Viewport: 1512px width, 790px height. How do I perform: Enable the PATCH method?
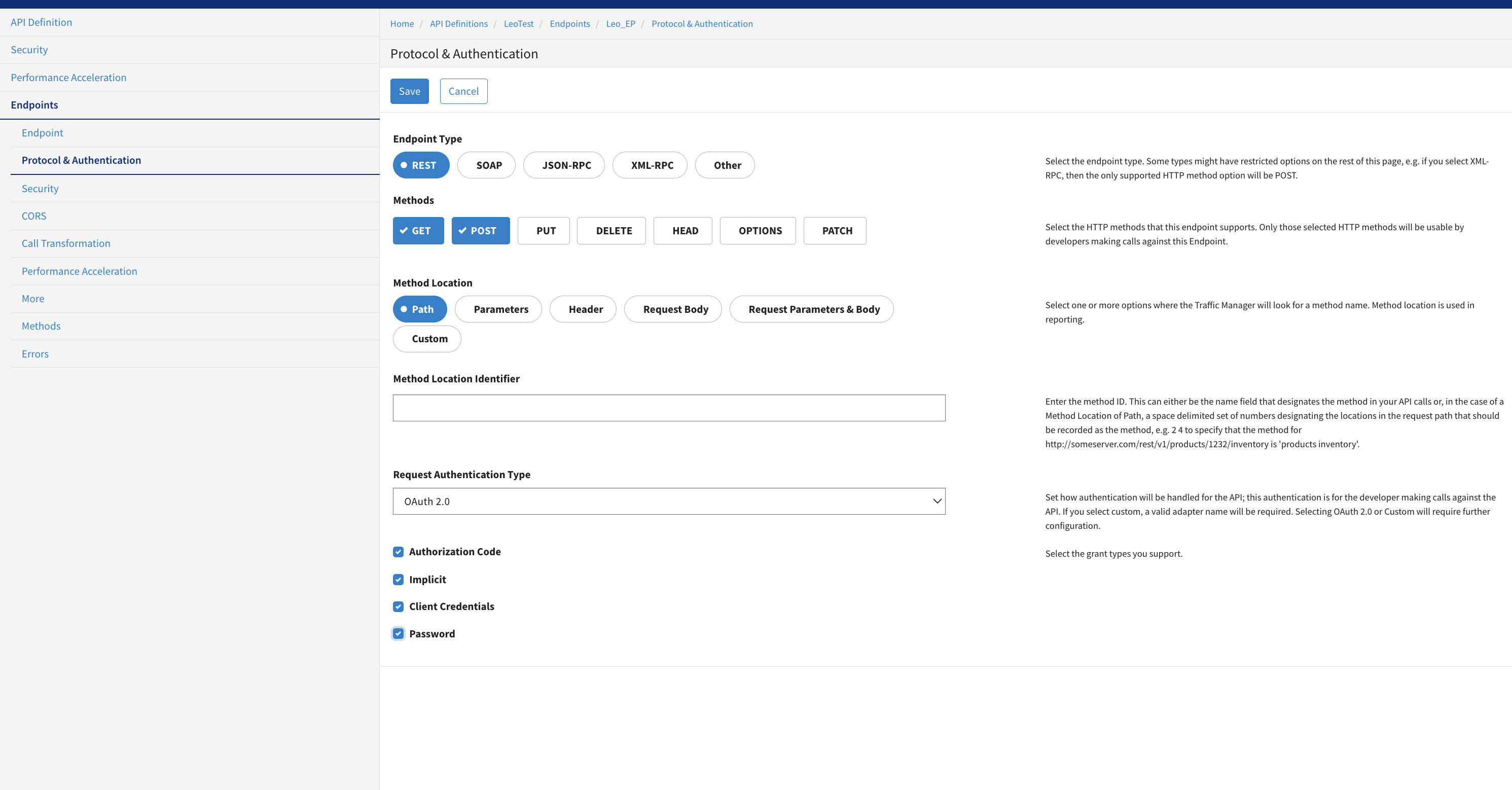835,231
